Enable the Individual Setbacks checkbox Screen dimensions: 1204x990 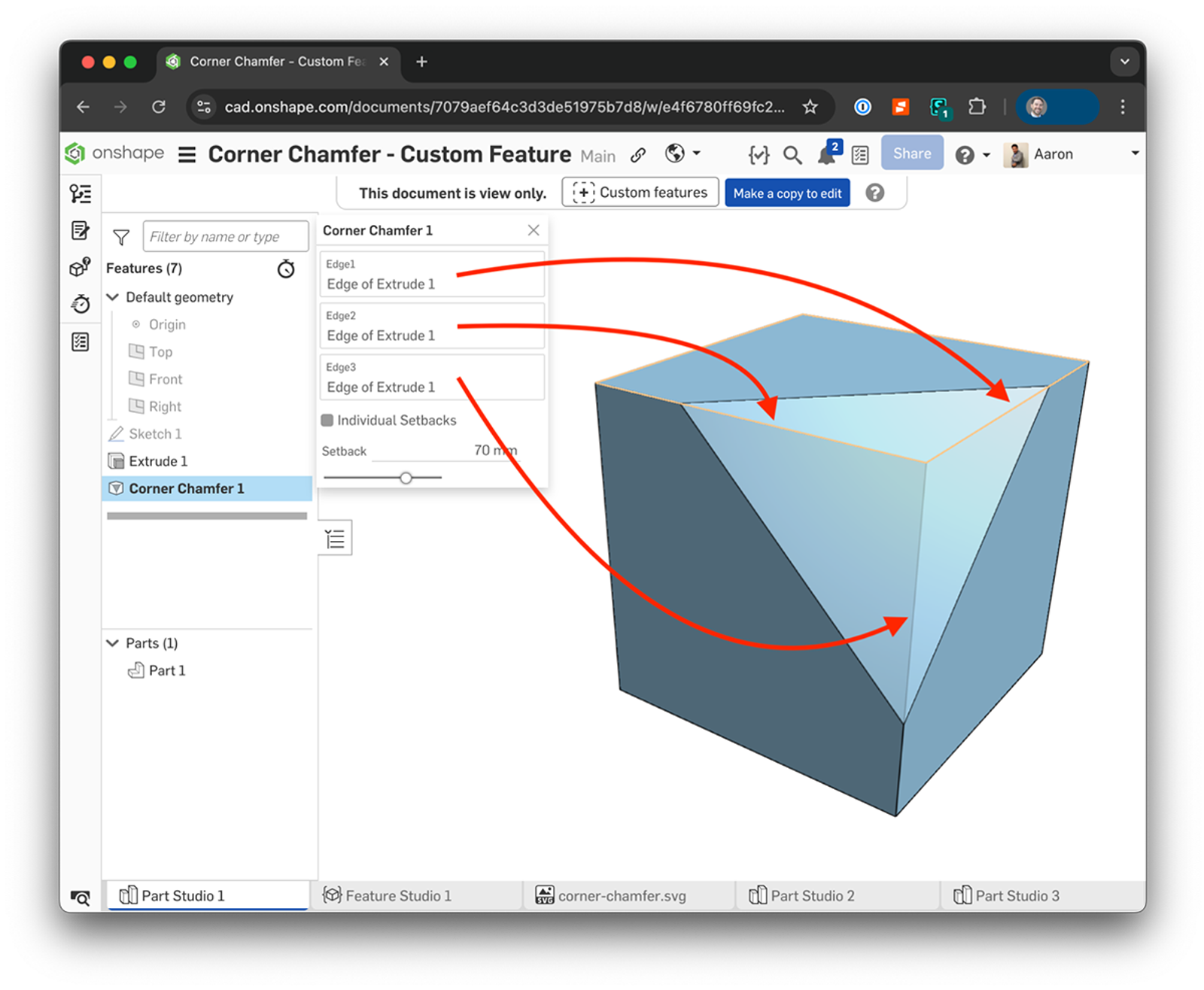coord(327,420)
